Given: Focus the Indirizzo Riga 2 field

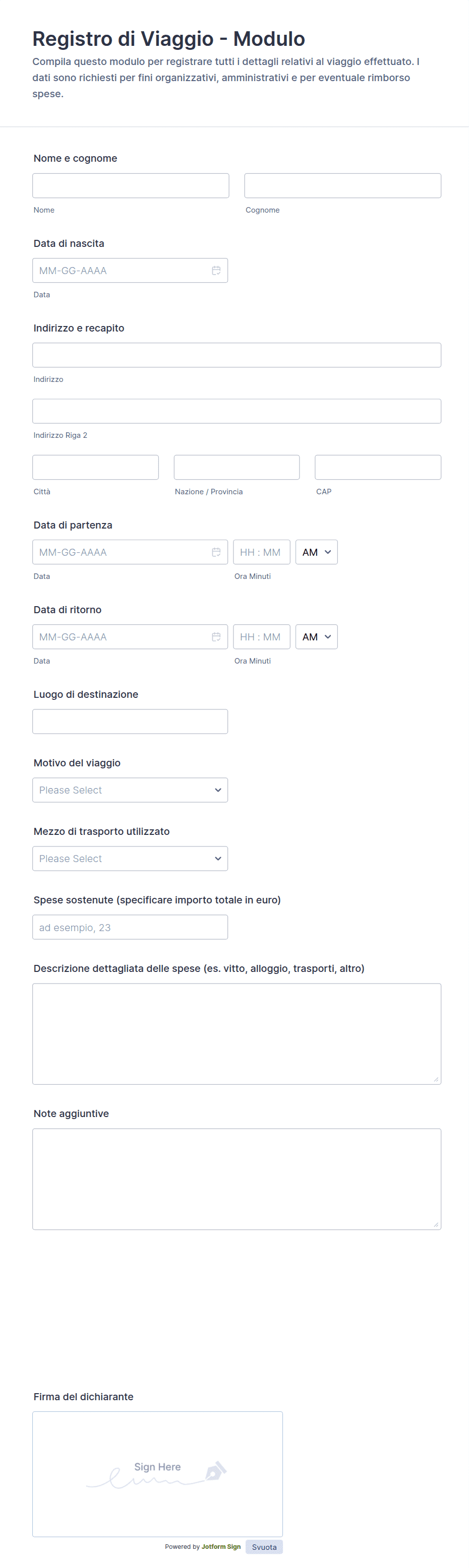Looking at the screenshot, I should (237, 412).
